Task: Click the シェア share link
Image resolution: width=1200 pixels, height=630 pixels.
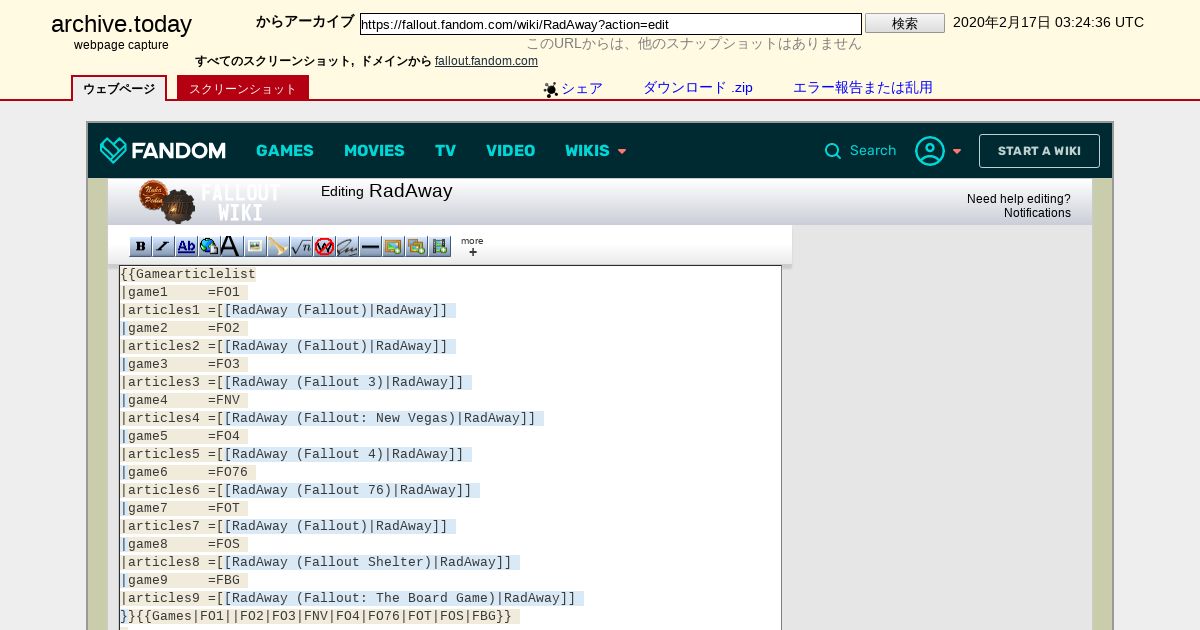Action: click(x=582, y=88)
